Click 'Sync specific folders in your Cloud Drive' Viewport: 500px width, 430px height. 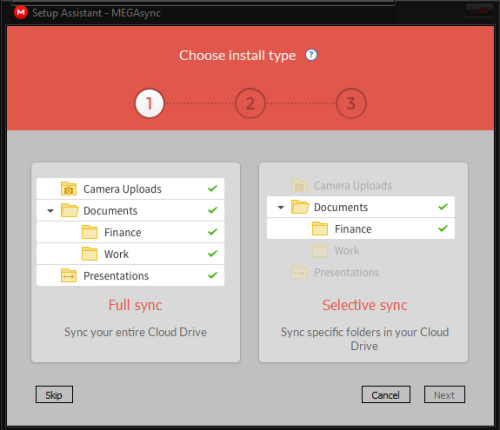point(365,339)
